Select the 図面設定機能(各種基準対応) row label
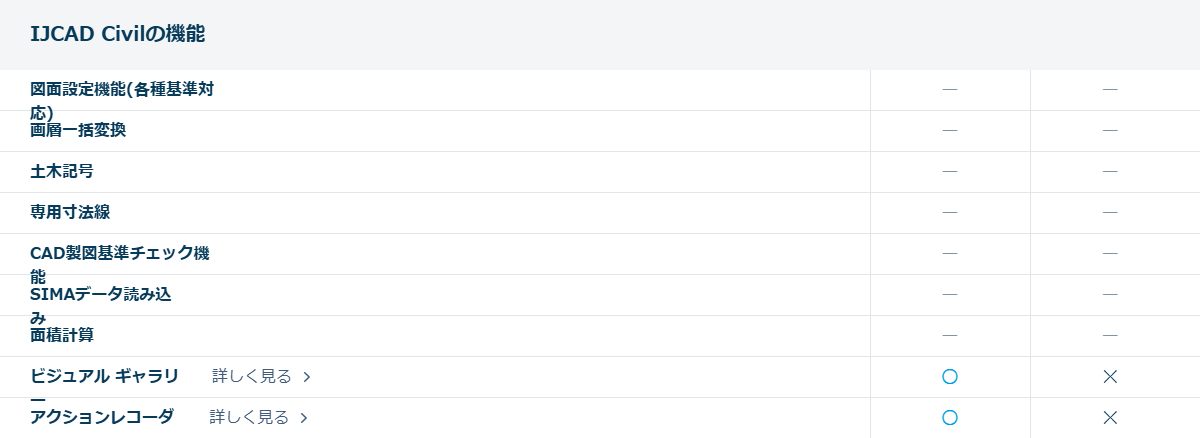1200x438 pixels. coord(122,90)
